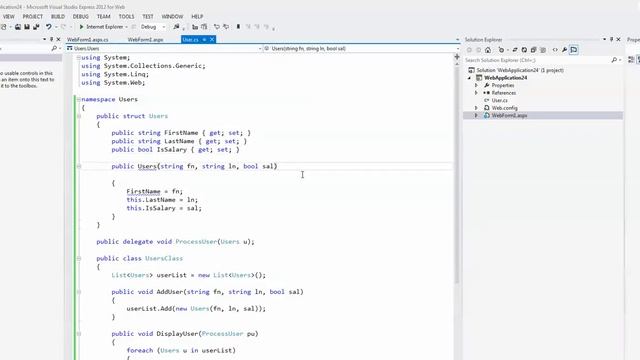This screenshot has width=640, height=360.
Task: Expand the WebForm1.aspx node
Action: click(476, 116)
